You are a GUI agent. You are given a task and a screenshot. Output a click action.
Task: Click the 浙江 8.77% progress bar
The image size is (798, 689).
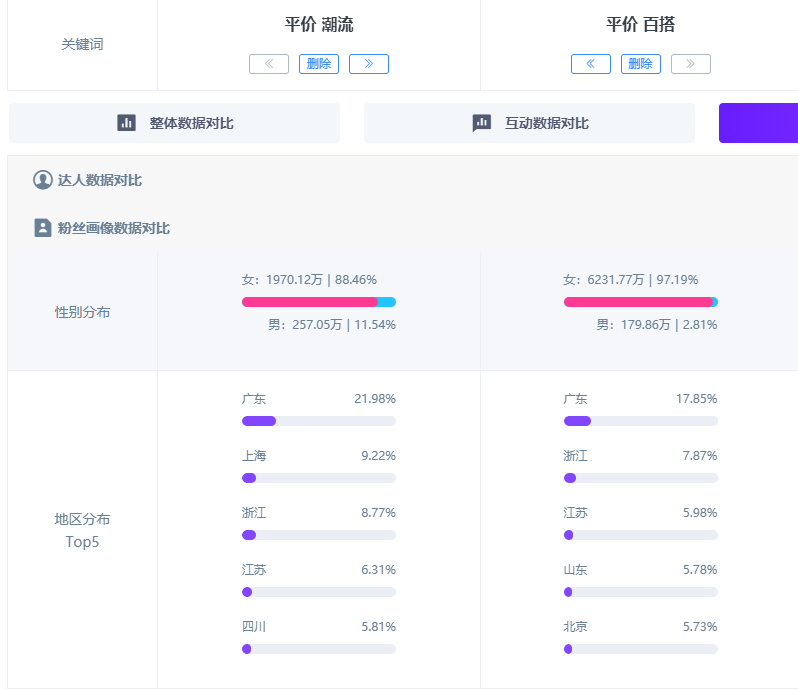[x=319, y=535]
